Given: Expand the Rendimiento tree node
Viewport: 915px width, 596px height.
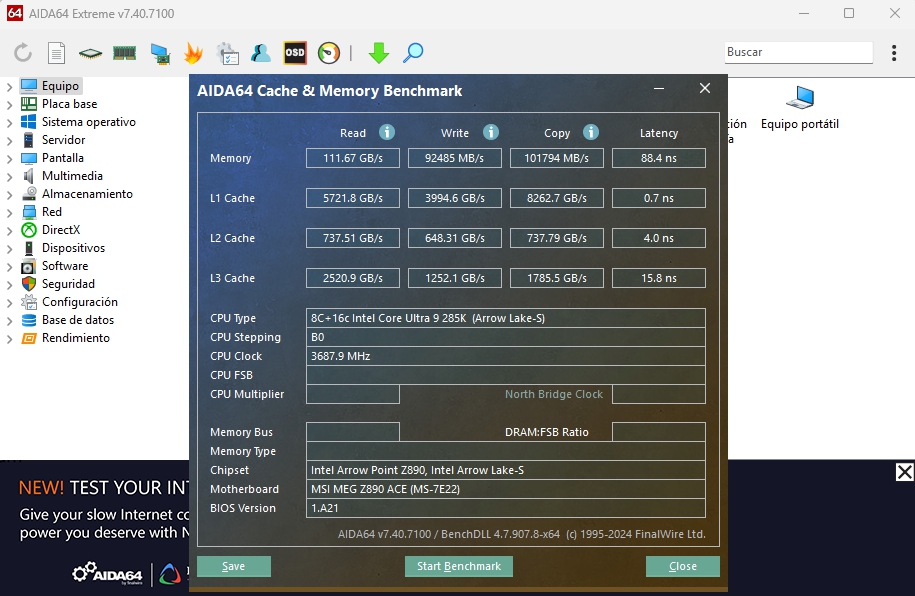Looking at the screenshot, I should coord(9,340).
